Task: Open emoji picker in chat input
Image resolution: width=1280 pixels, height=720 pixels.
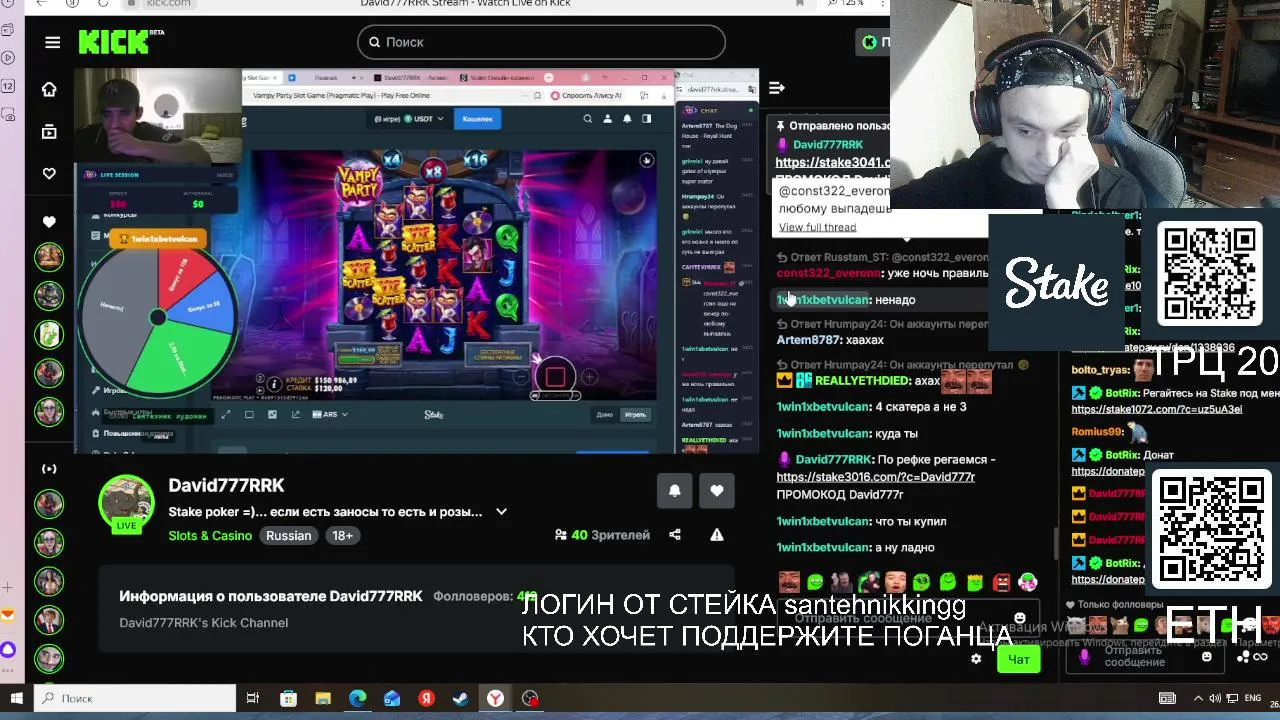Action: click(1019, 619)
